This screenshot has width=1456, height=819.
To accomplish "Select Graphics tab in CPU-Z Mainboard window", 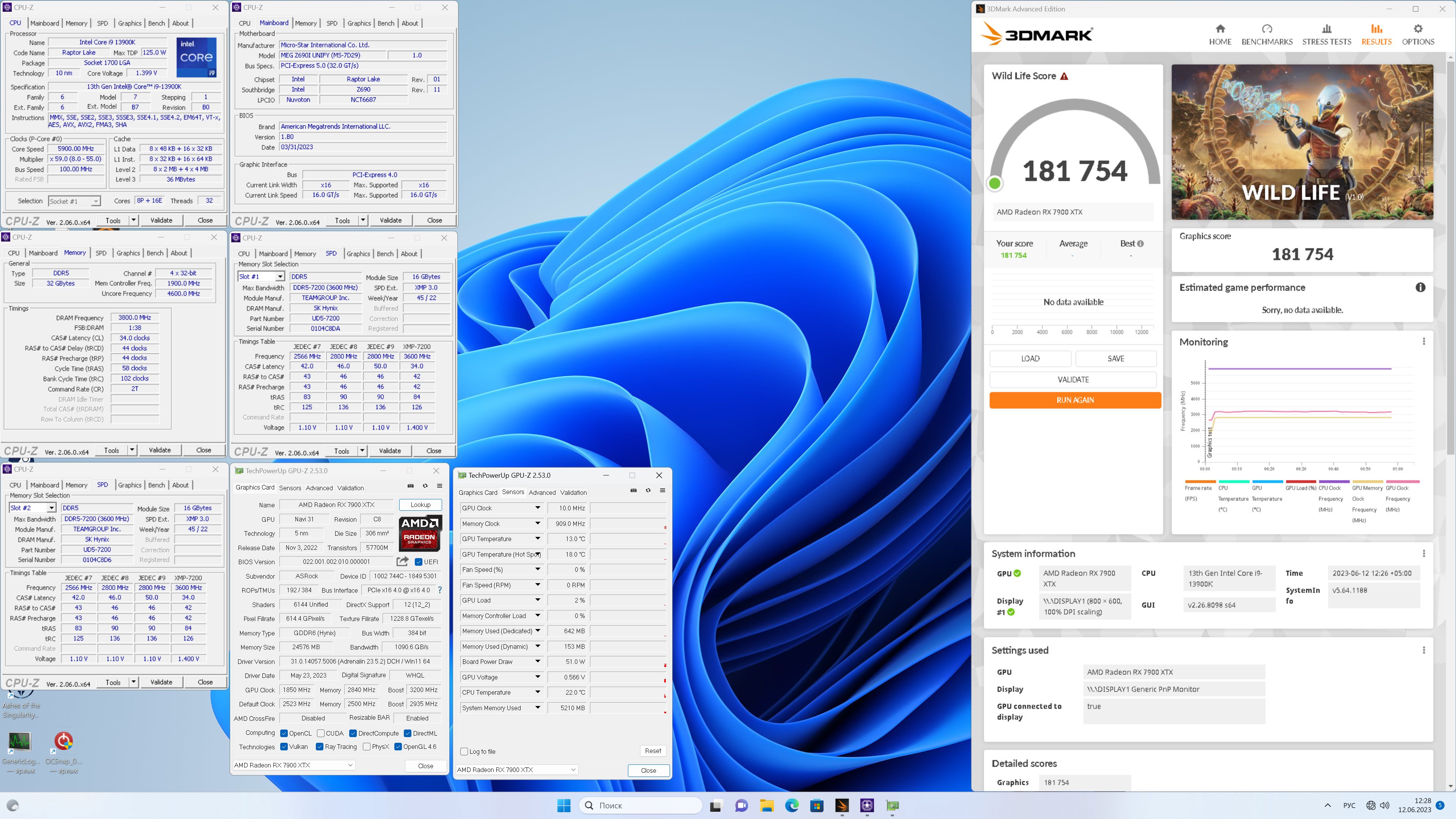I will pos(359,23).
